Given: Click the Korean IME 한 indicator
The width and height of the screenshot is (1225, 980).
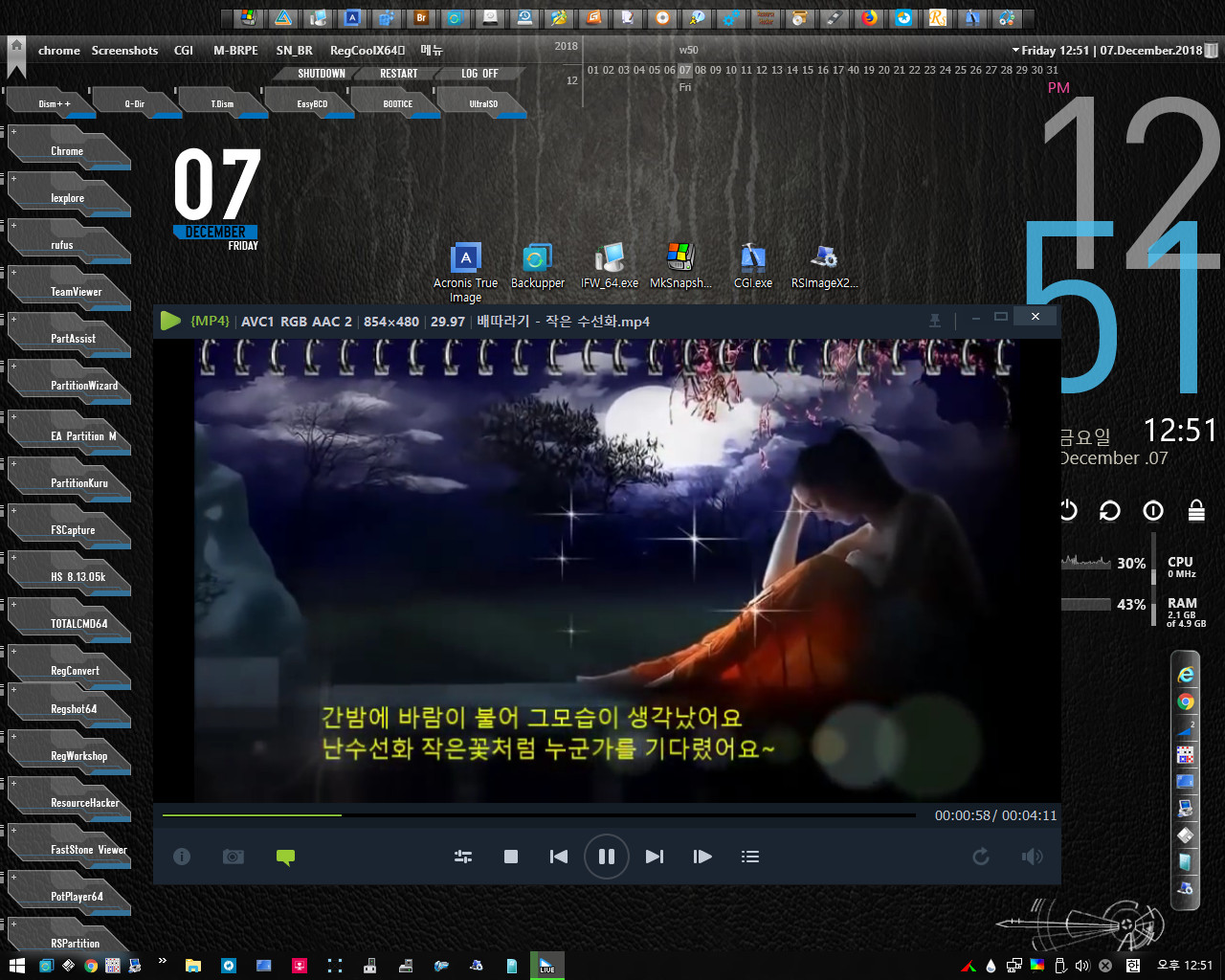Looking at the screenshot, I should (x=1133, y=966).
